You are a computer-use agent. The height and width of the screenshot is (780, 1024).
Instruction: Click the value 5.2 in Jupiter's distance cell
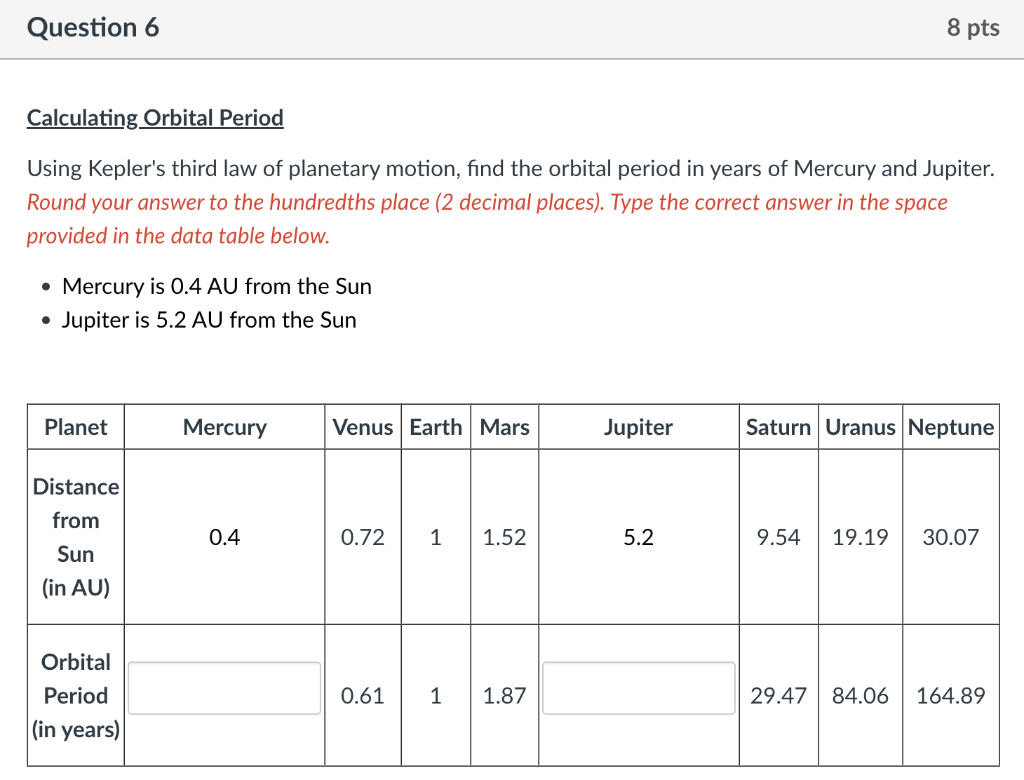click(x=638, y=537)
